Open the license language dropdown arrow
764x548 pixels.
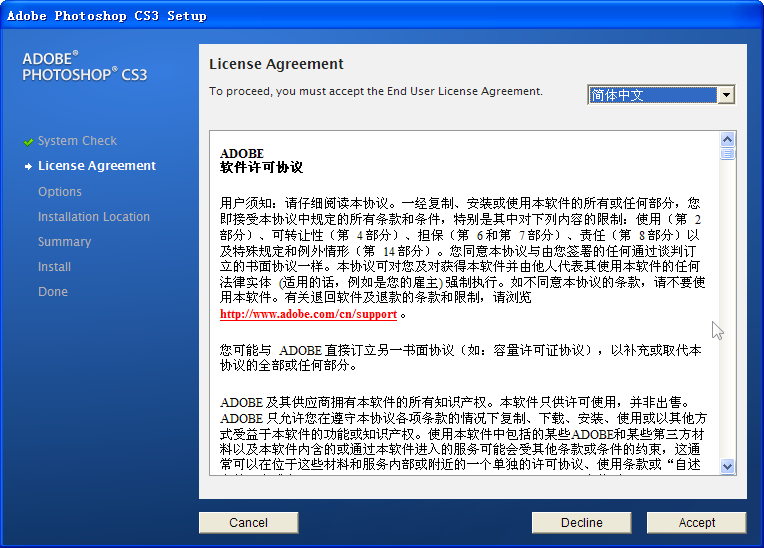[x=726, y=95]
